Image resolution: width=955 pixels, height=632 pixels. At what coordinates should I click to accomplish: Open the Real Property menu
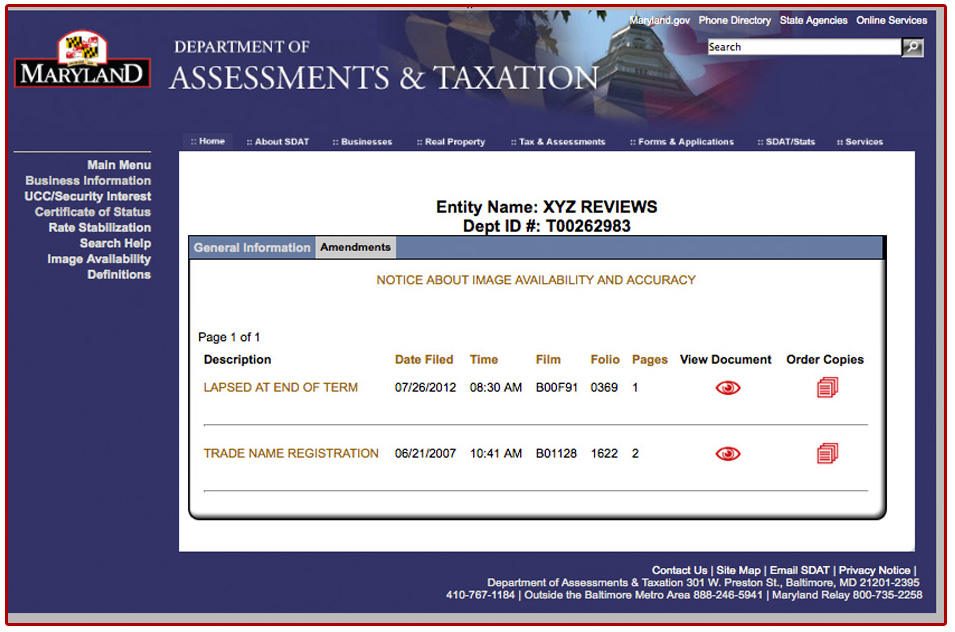[x=451, y=142]
